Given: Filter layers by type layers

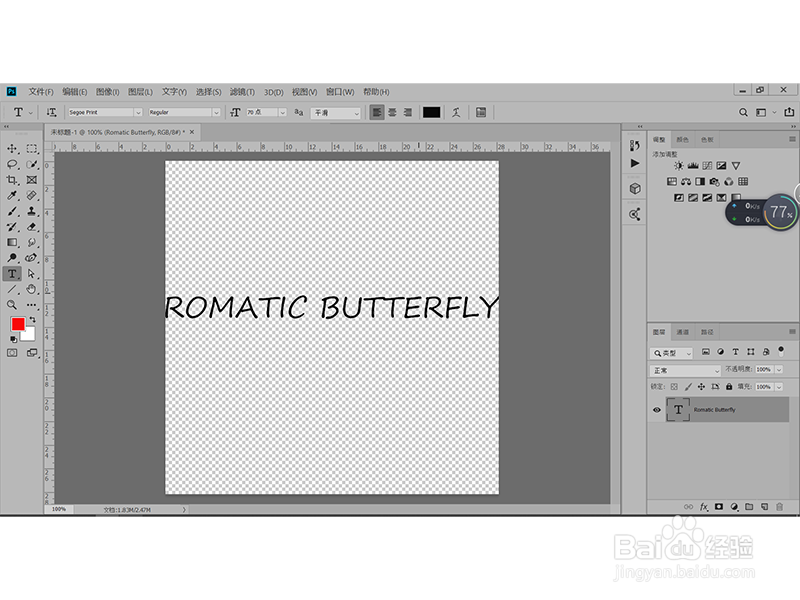Looking at the screenshot, I should tap(735, 352).
